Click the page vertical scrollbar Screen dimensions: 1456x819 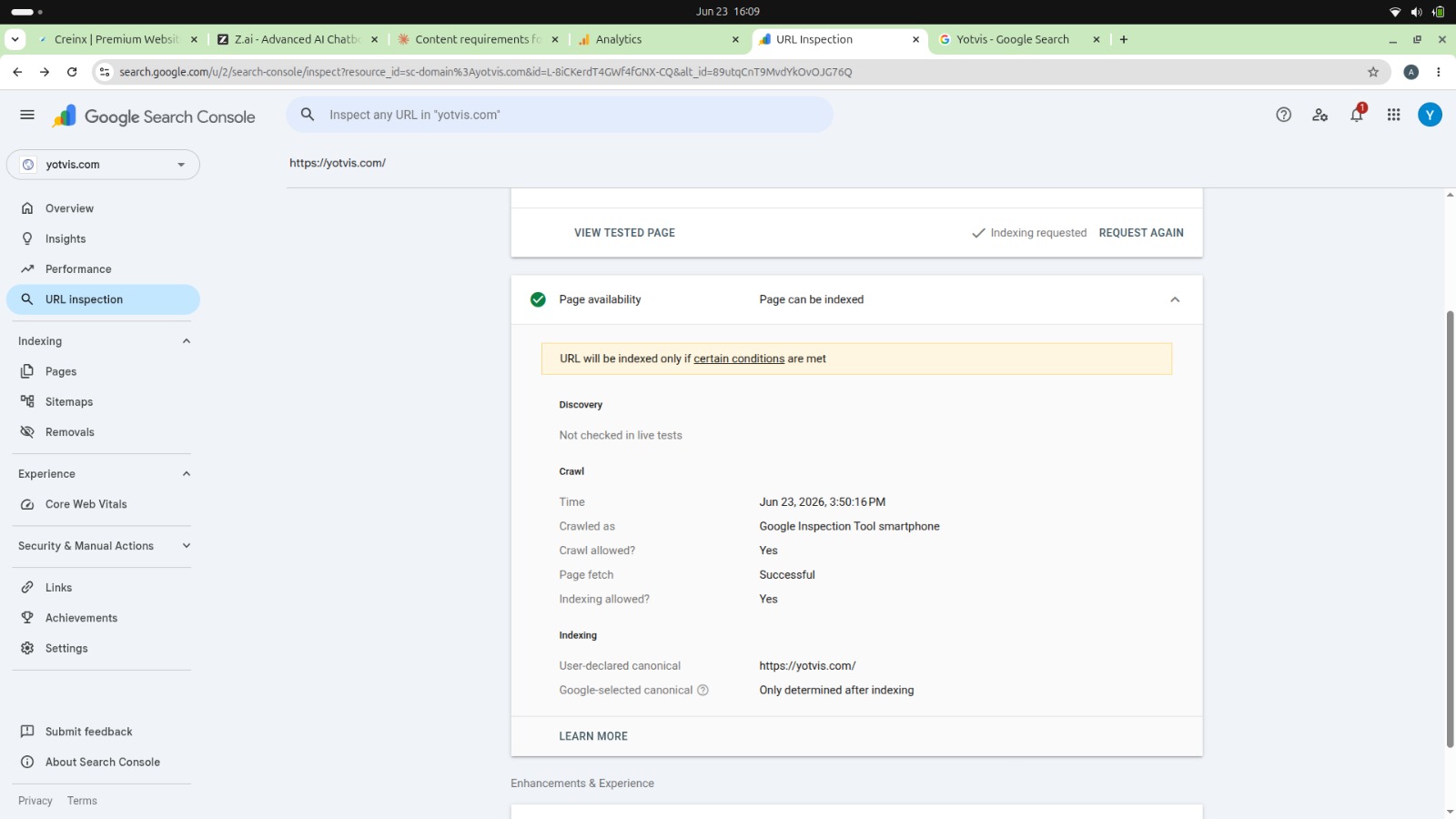pos(1450,529)
